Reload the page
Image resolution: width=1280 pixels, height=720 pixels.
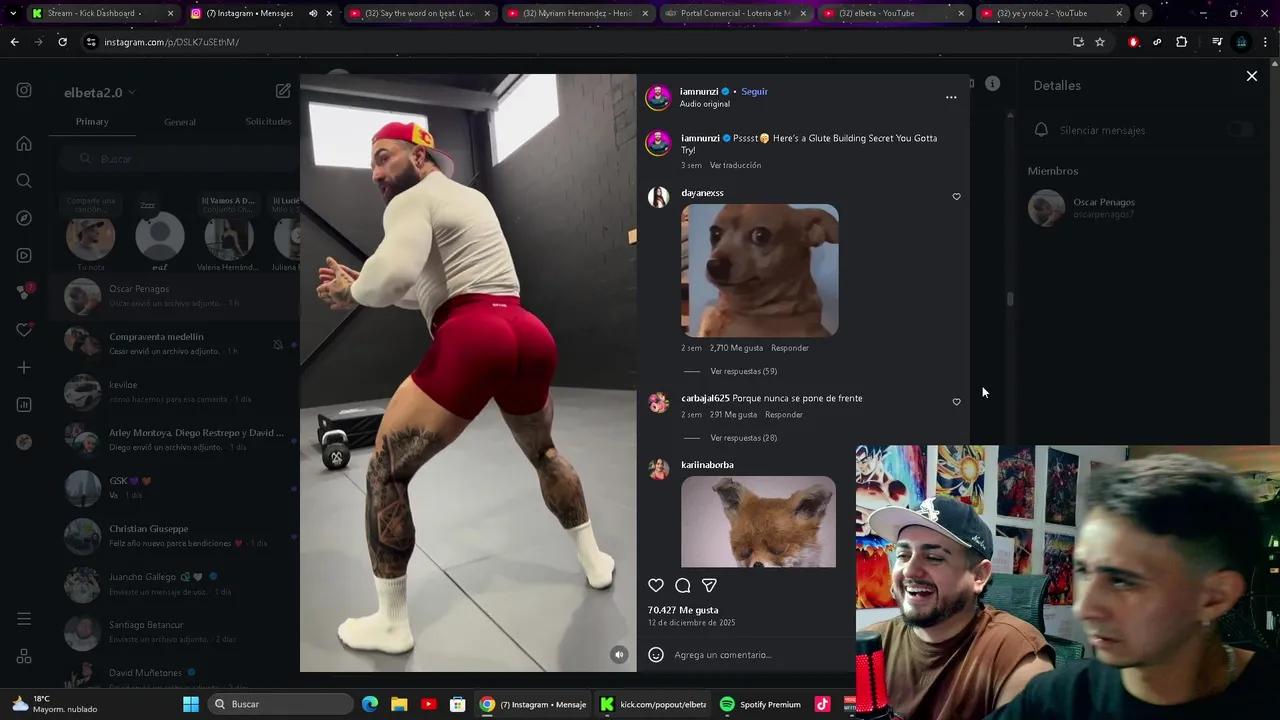click(x=62, y=42)
